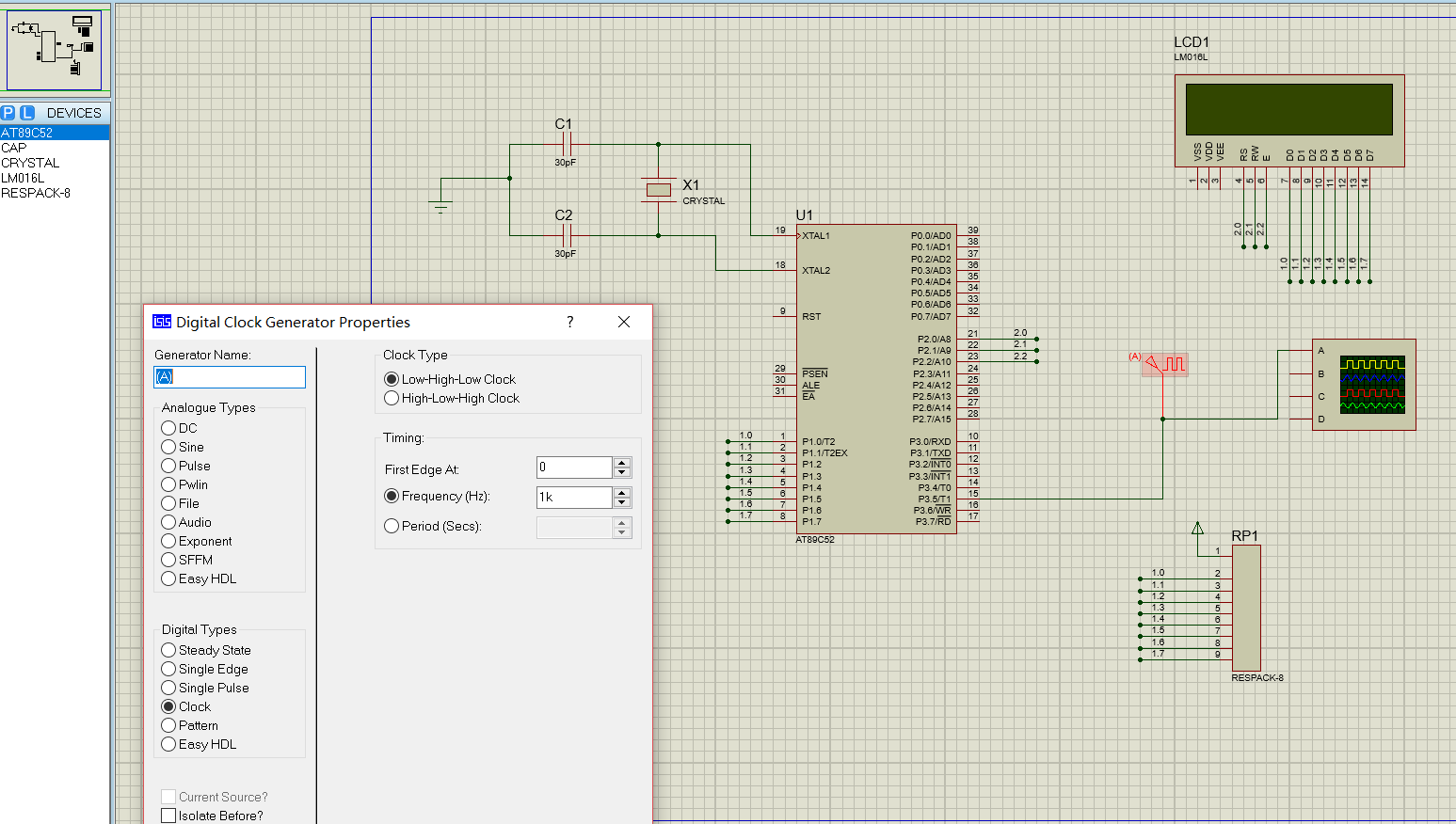1456x824 pixels.
Task: Select capacitor C2 on schematic
Action: coord(566,235)
